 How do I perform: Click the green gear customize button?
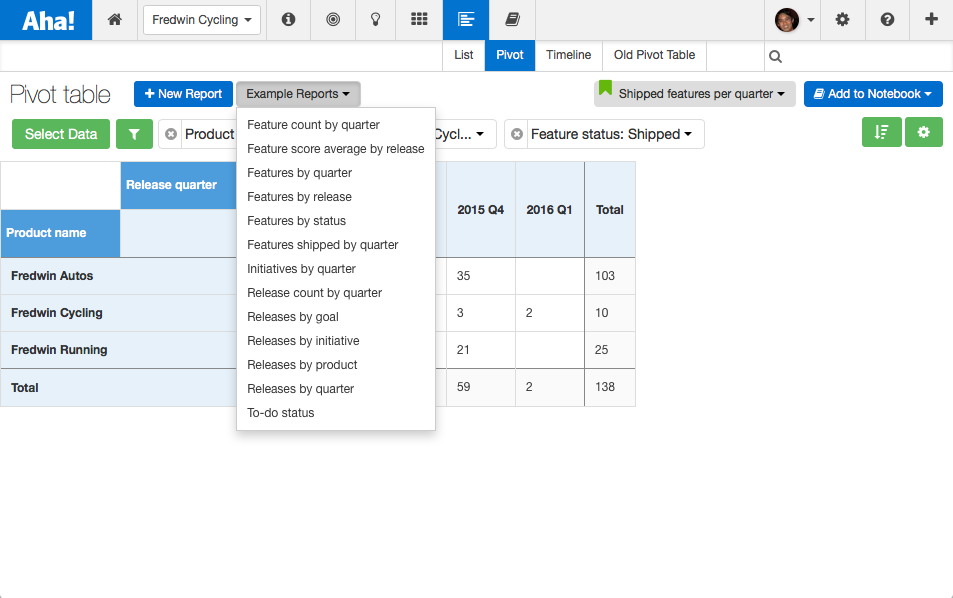[x=923, y=132]
